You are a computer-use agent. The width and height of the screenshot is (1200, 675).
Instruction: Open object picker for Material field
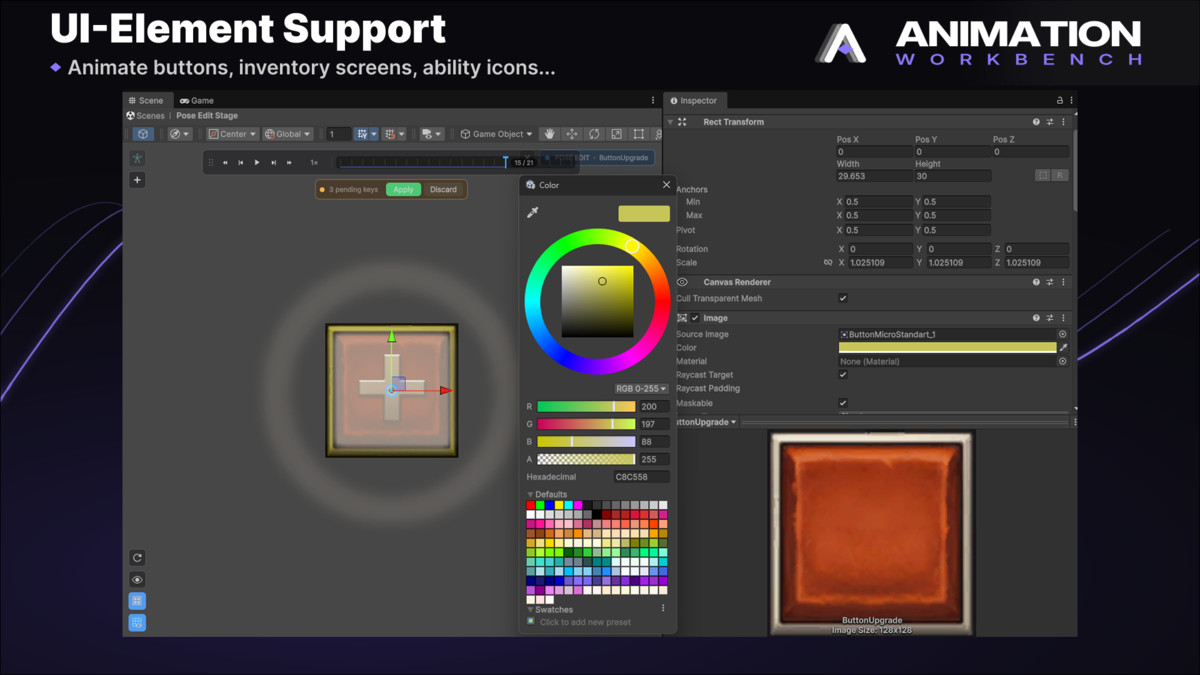click(1062, 361)
